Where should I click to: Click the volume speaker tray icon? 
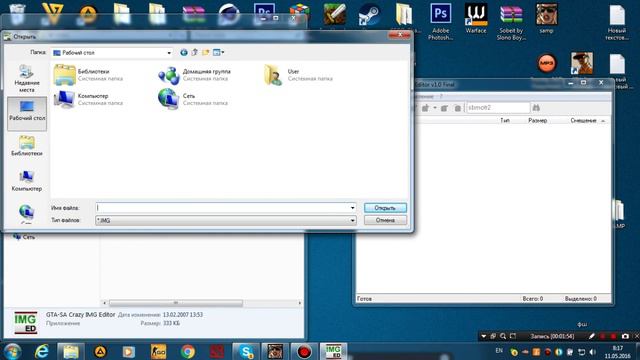pos(593,351)
